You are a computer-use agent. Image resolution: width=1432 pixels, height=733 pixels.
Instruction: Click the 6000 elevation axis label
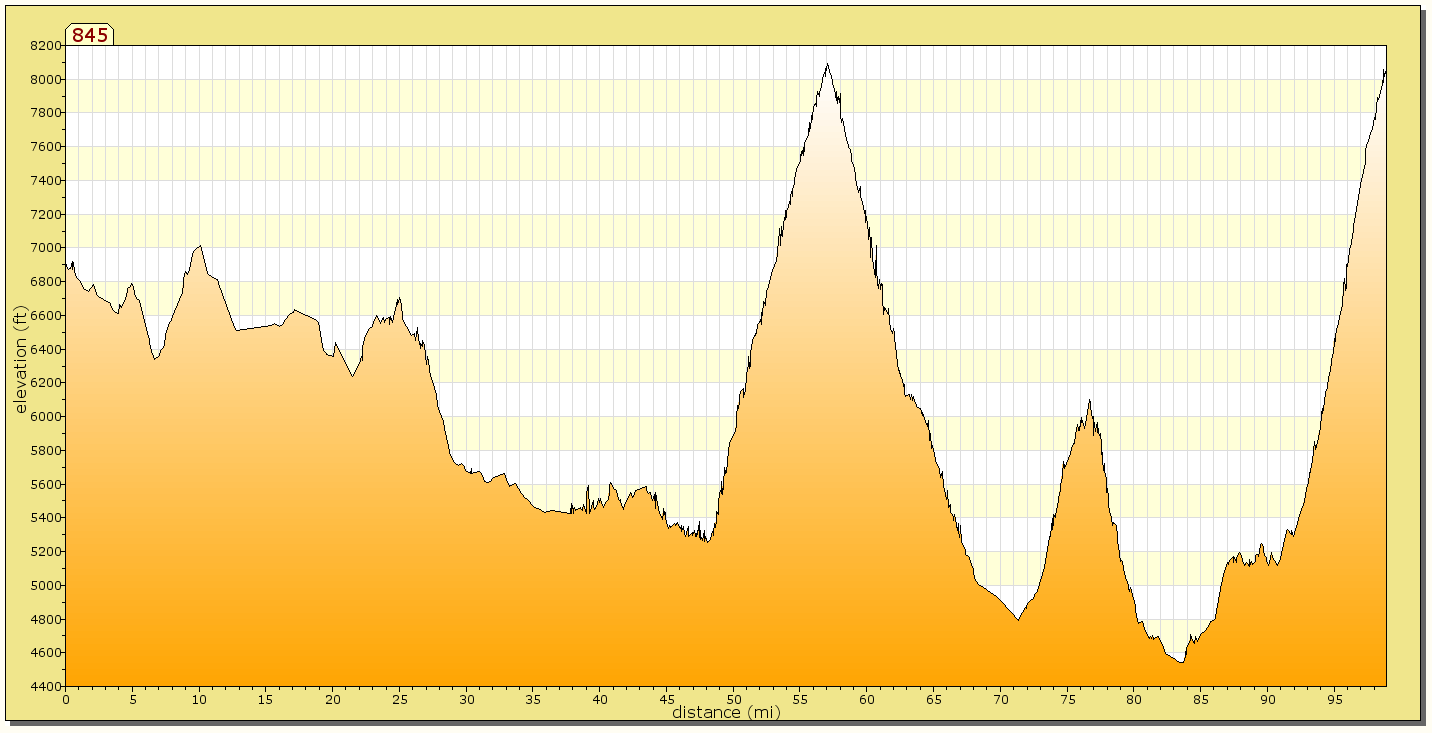tap(46, 417)
